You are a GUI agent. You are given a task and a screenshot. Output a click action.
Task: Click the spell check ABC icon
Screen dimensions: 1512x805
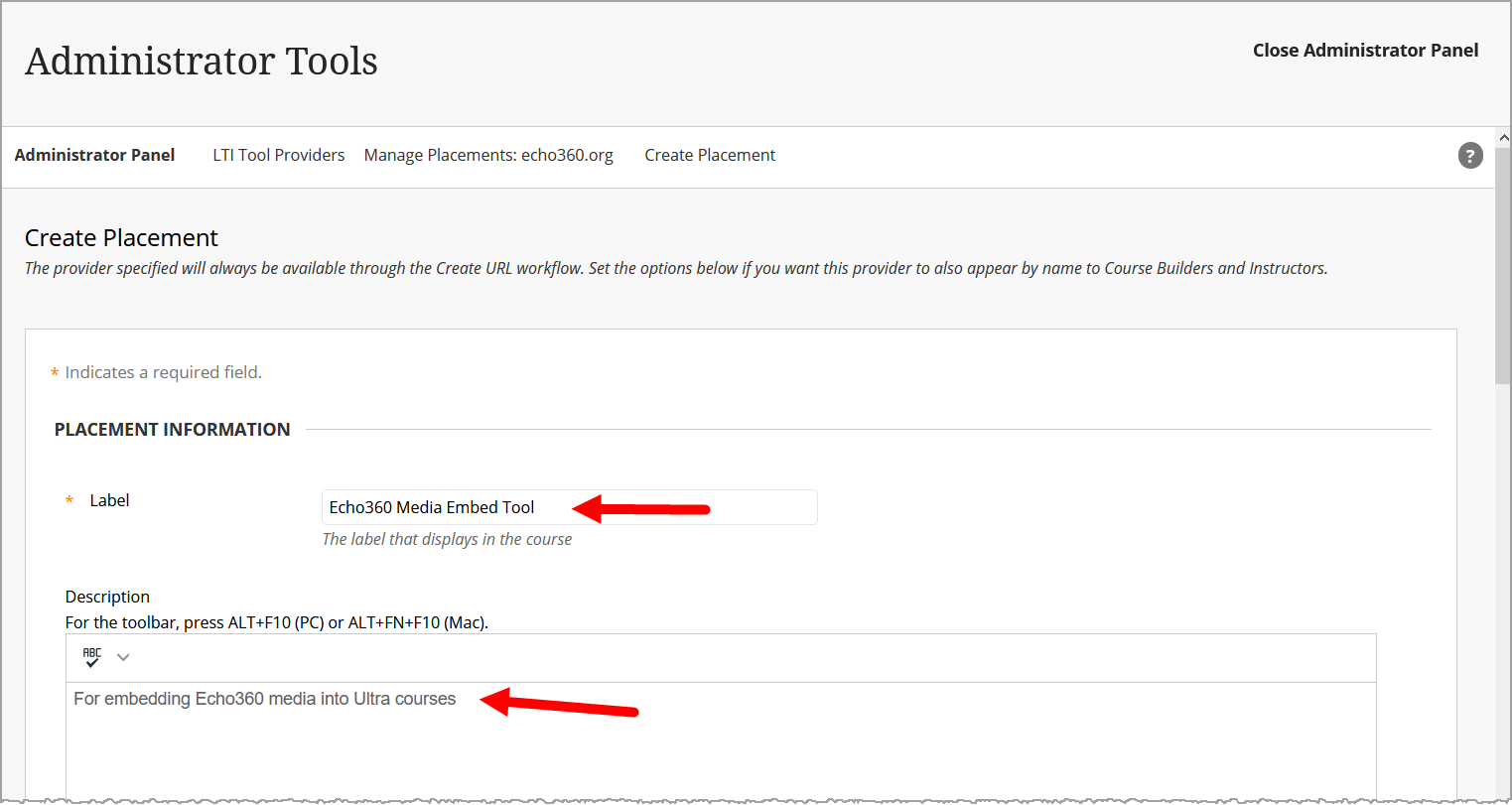[x=92, y=657]
